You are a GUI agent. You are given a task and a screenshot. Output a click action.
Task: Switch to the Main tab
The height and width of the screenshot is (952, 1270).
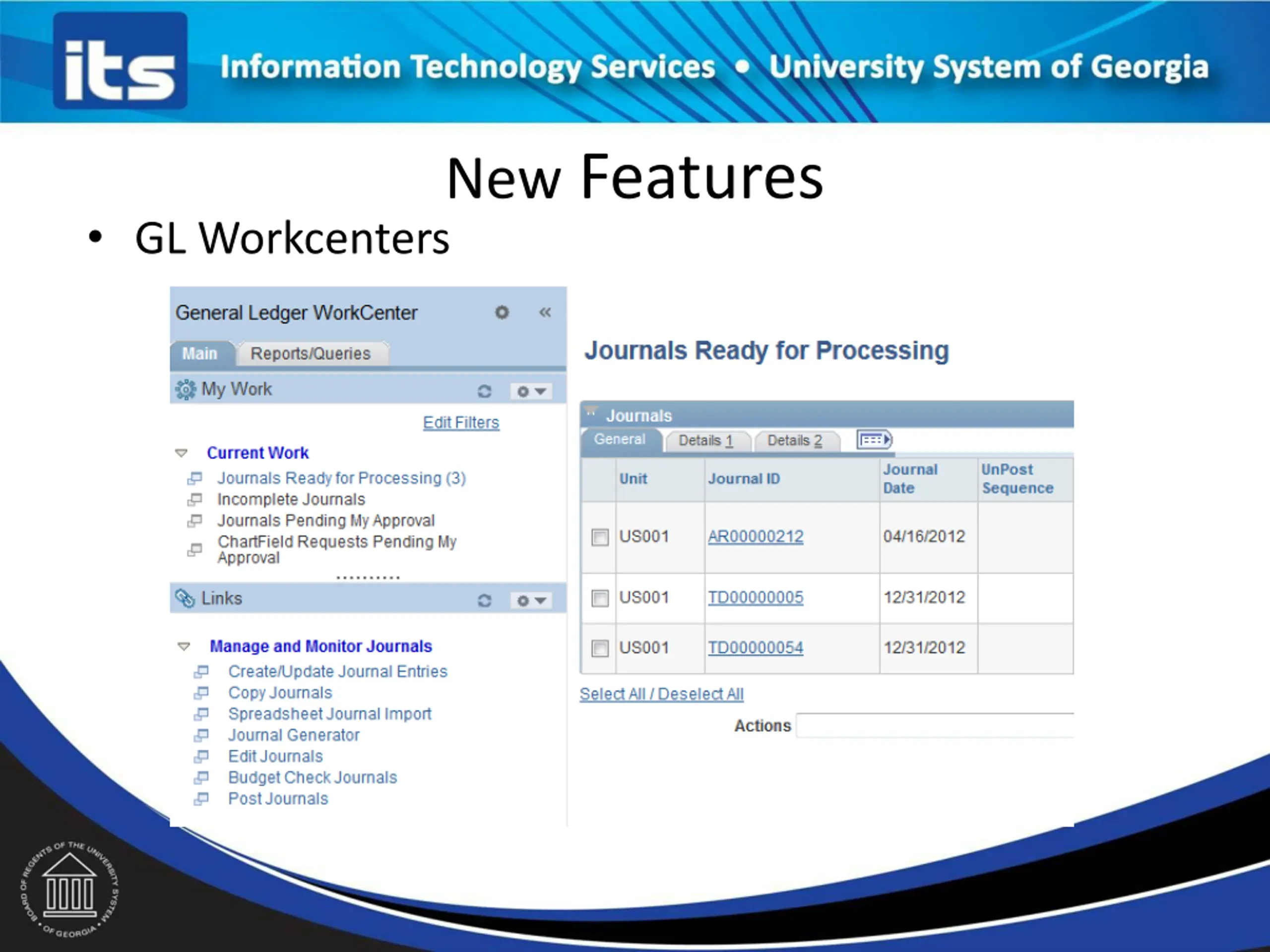click(200, 354)
